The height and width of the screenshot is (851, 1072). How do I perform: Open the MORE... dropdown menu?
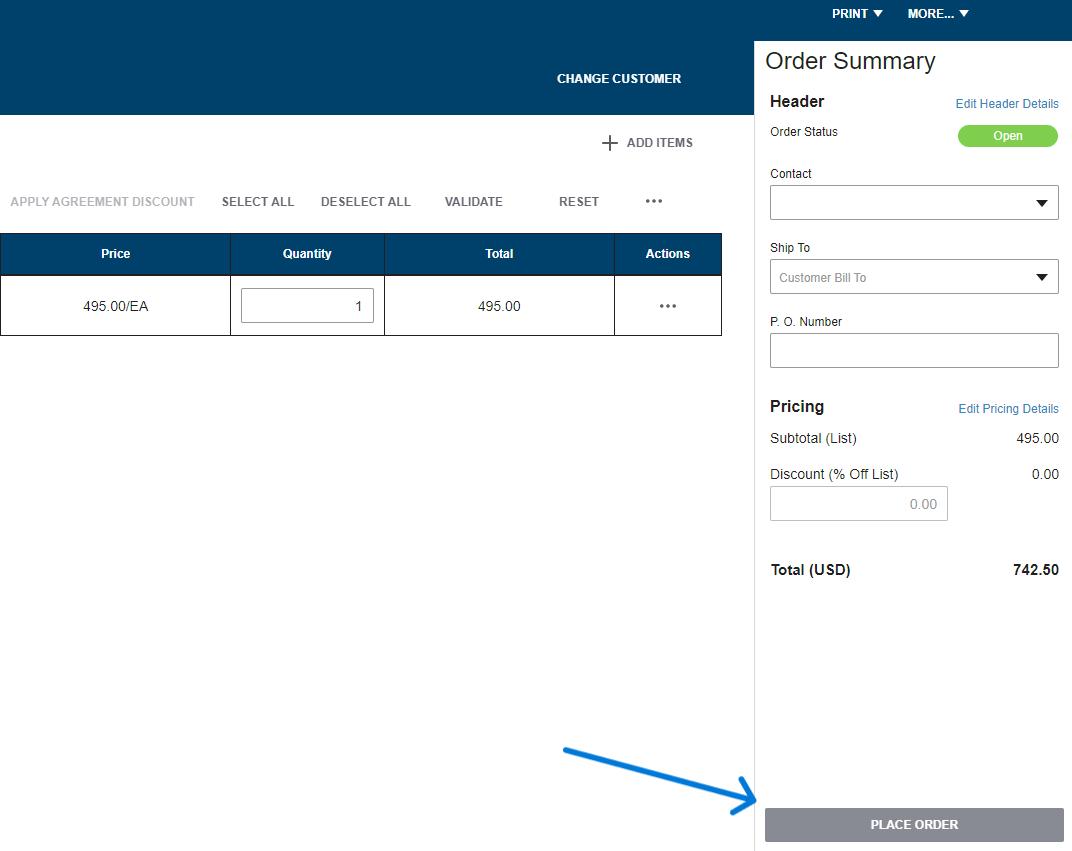937,14
